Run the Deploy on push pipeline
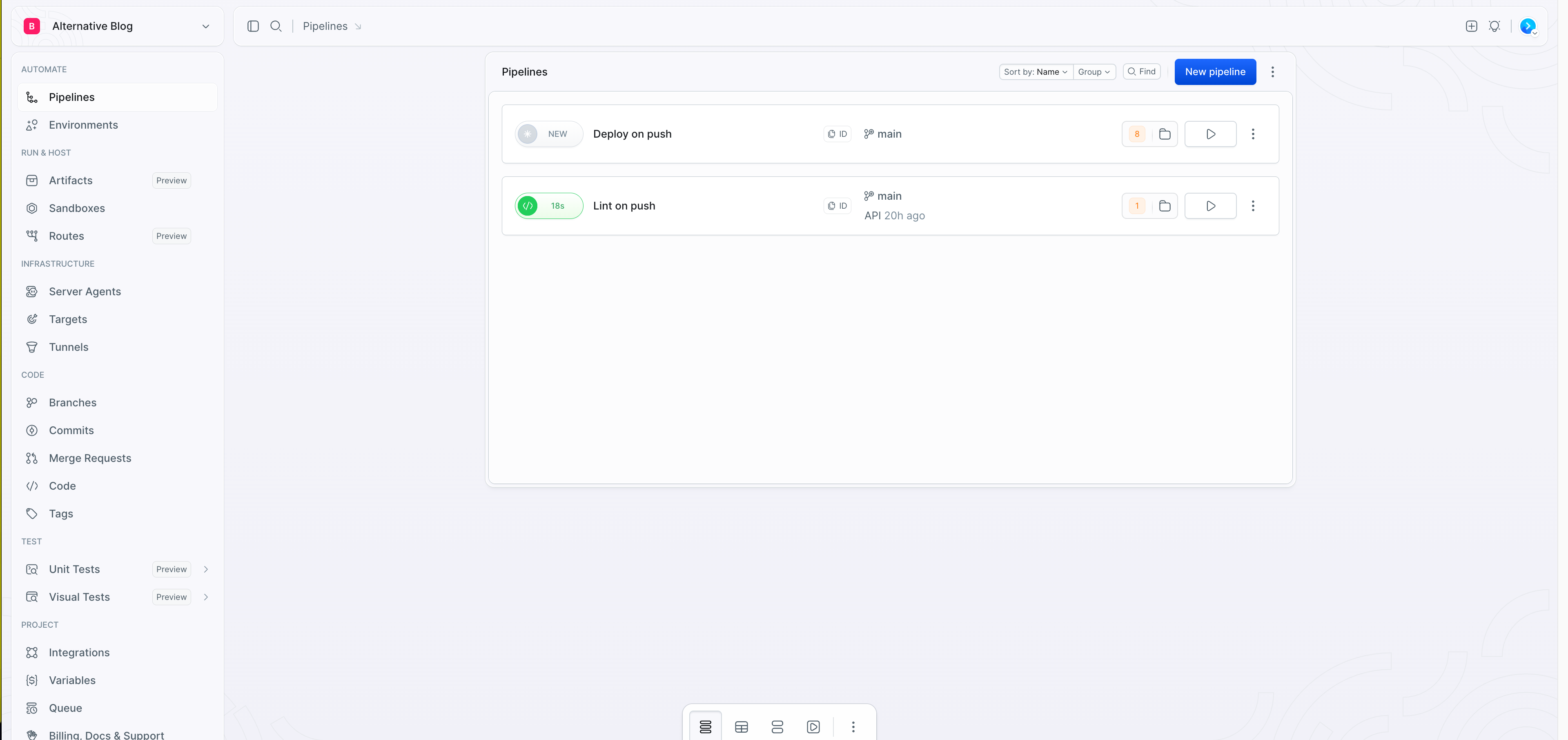1568x740 pixels. click(x=1210, y=134)
